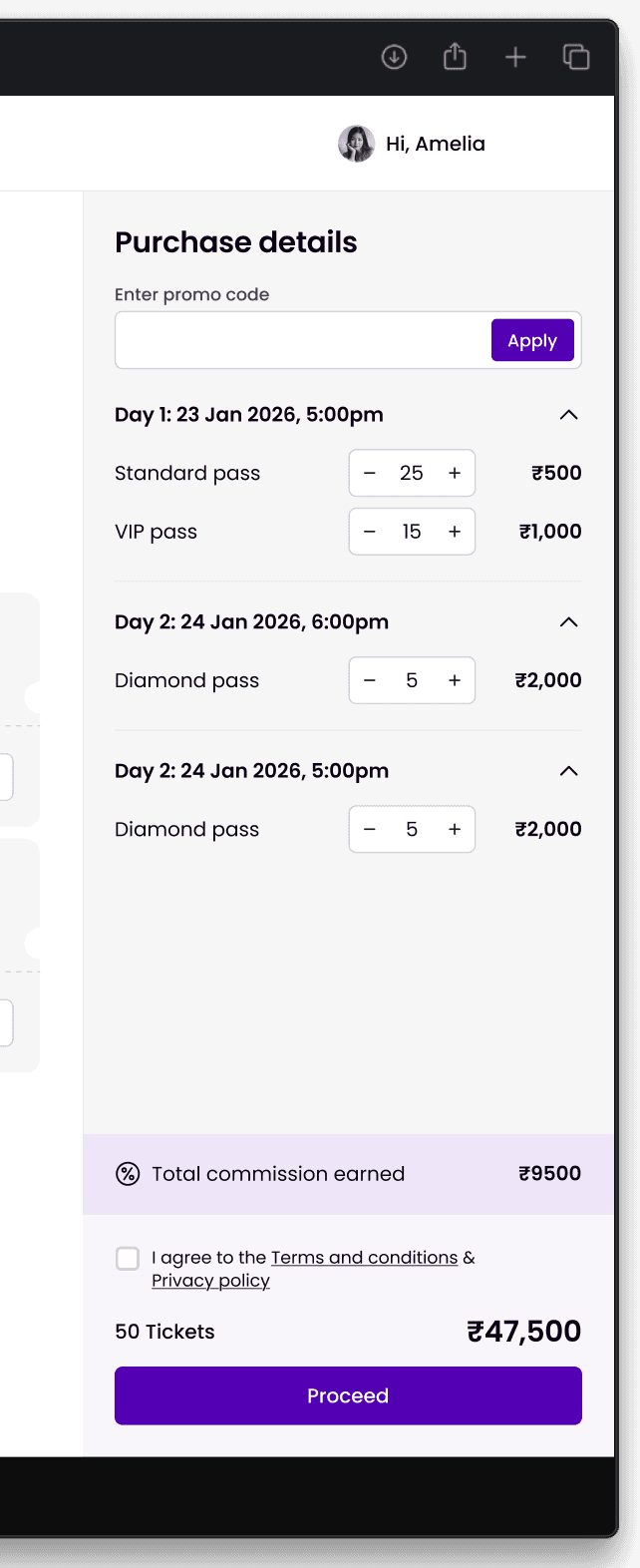Image resolution: width=640 pixels, height=1568 pixels.
Task: Click the Apply promo code button
Action: click(x=532, y=340)
